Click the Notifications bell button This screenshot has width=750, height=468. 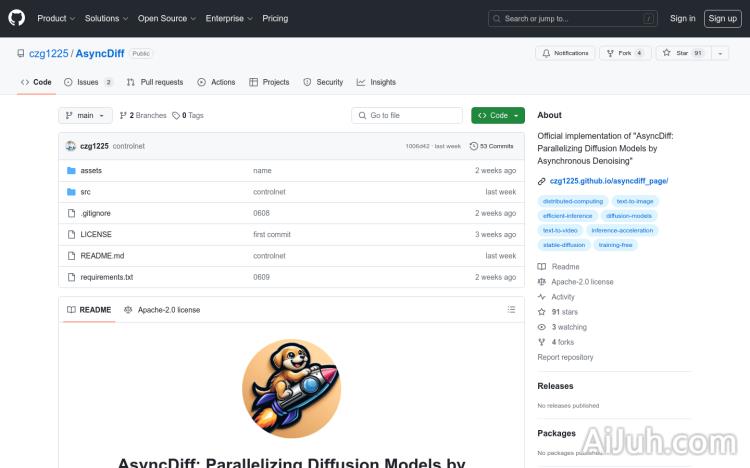click(565, 53)
